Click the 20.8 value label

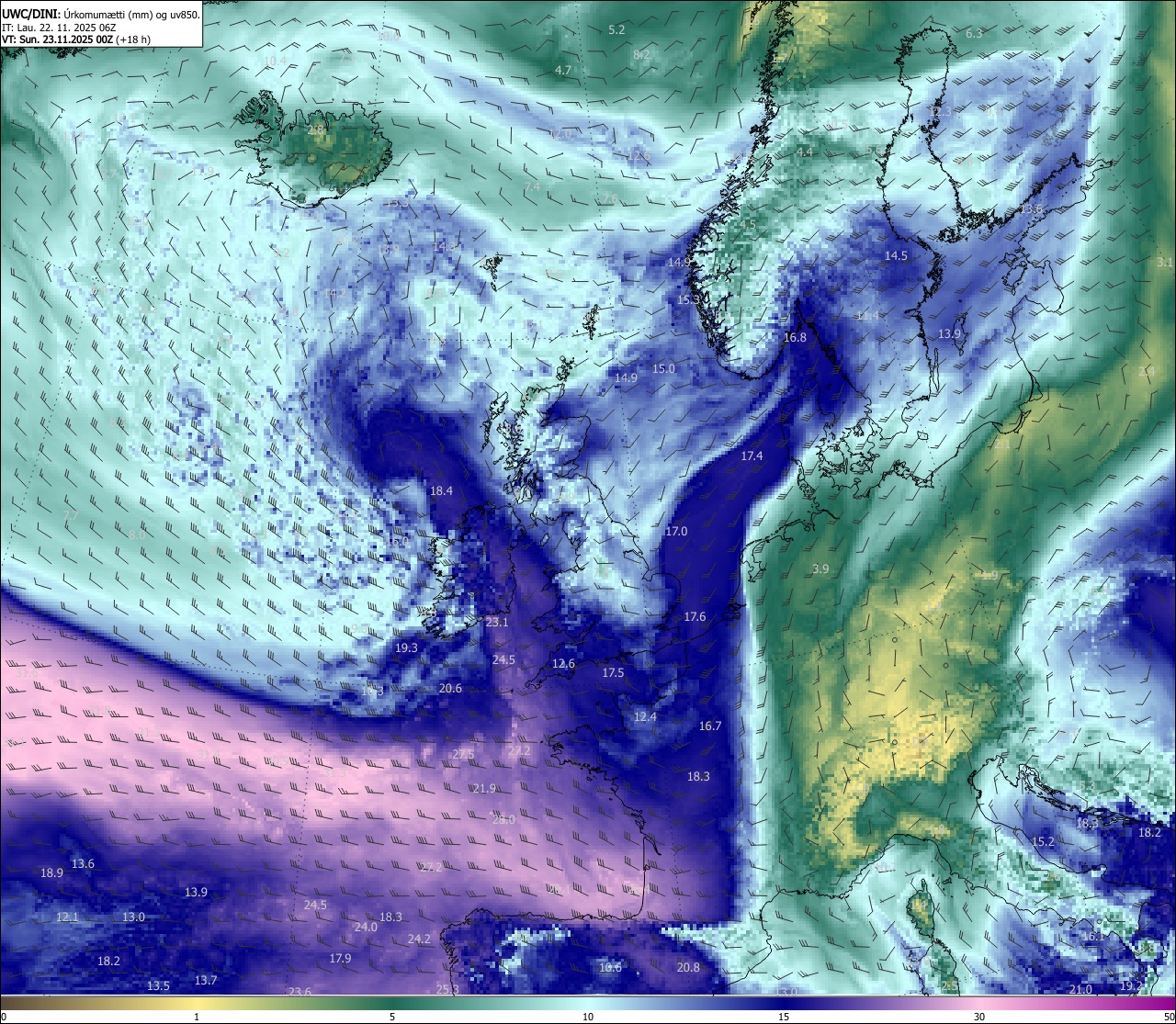click(x=688, y=968)
